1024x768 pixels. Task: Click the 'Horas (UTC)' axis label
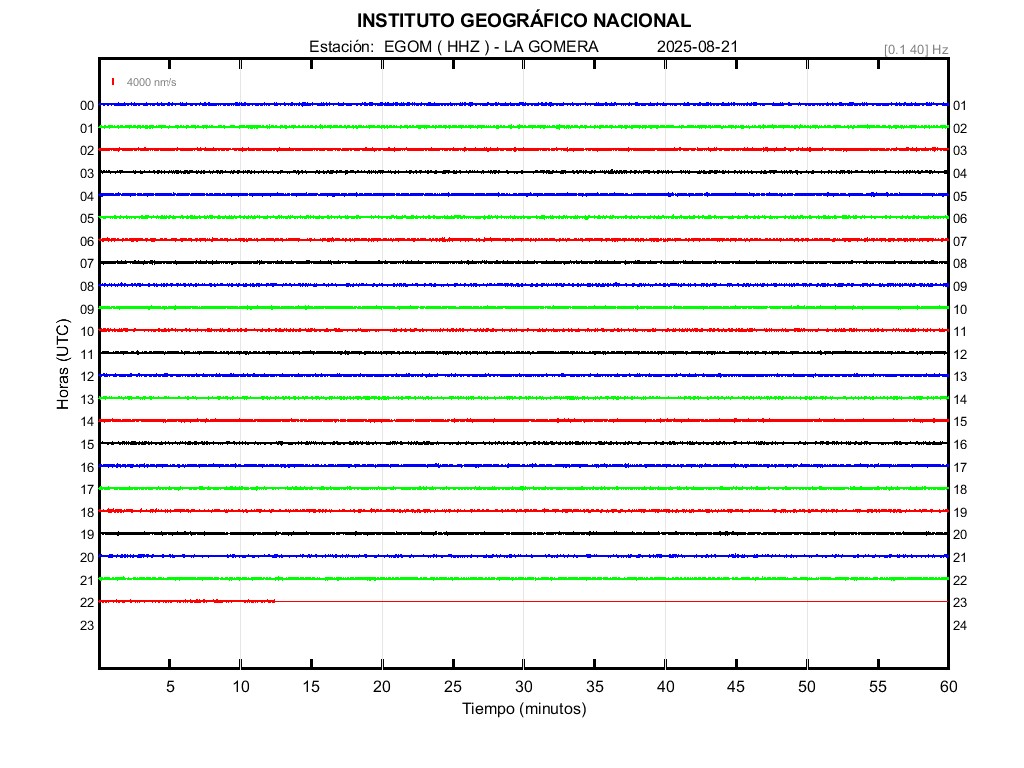63,364
